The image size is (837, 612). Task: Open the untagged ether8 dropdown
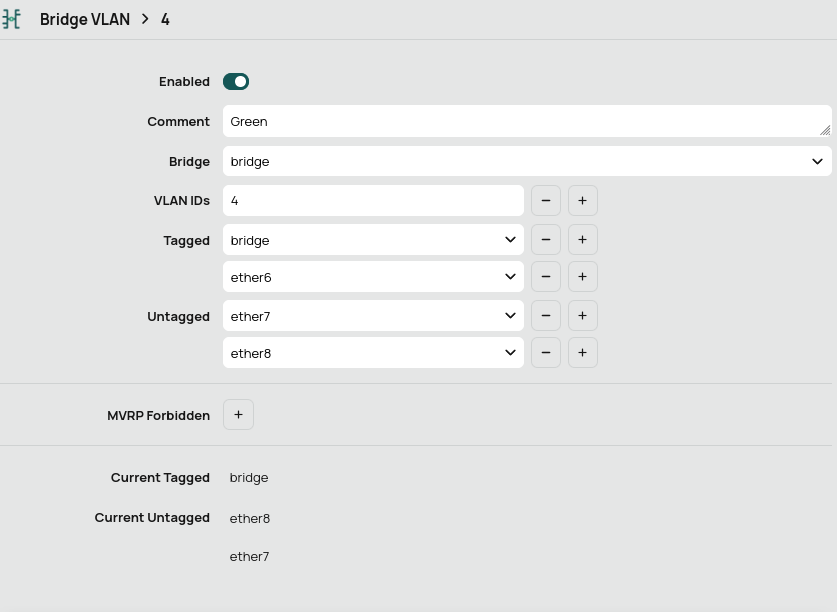pyautogui.click(x=373, y=353)
